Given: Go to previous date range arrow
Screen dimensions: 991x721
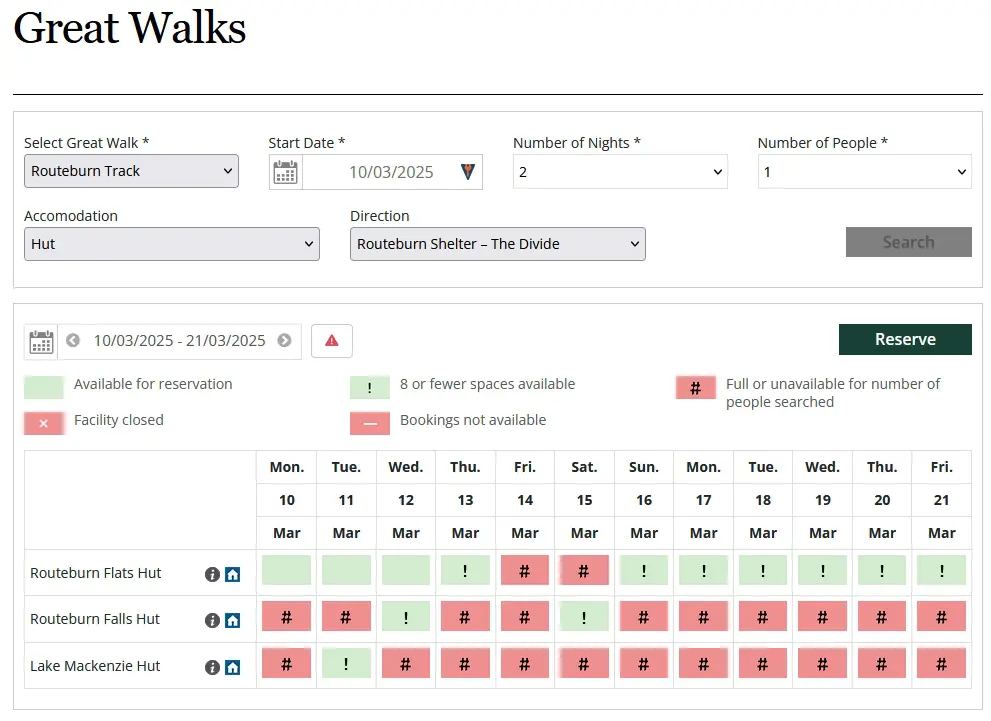Looking at the screenshot, I should pos(73,341).
